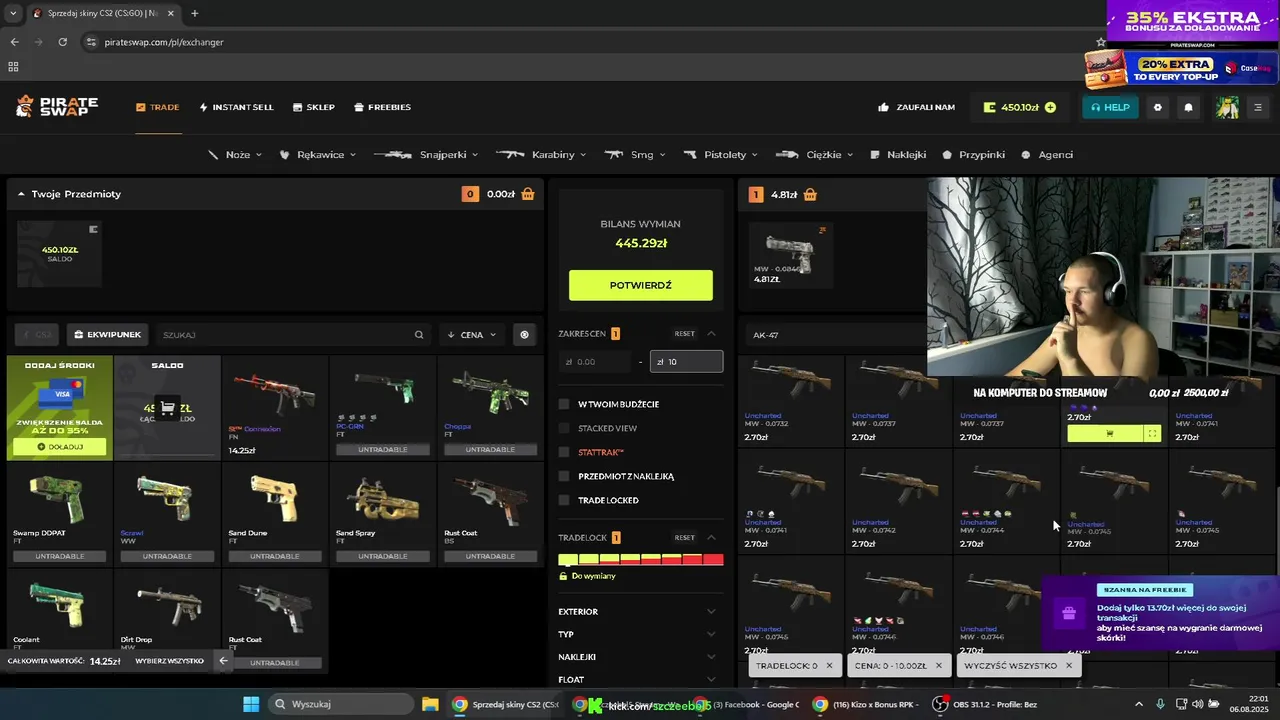The height and width of the screenshot is (720, 1280).
Task: Click the round refresh icon beside CENA
Action: 524,335
